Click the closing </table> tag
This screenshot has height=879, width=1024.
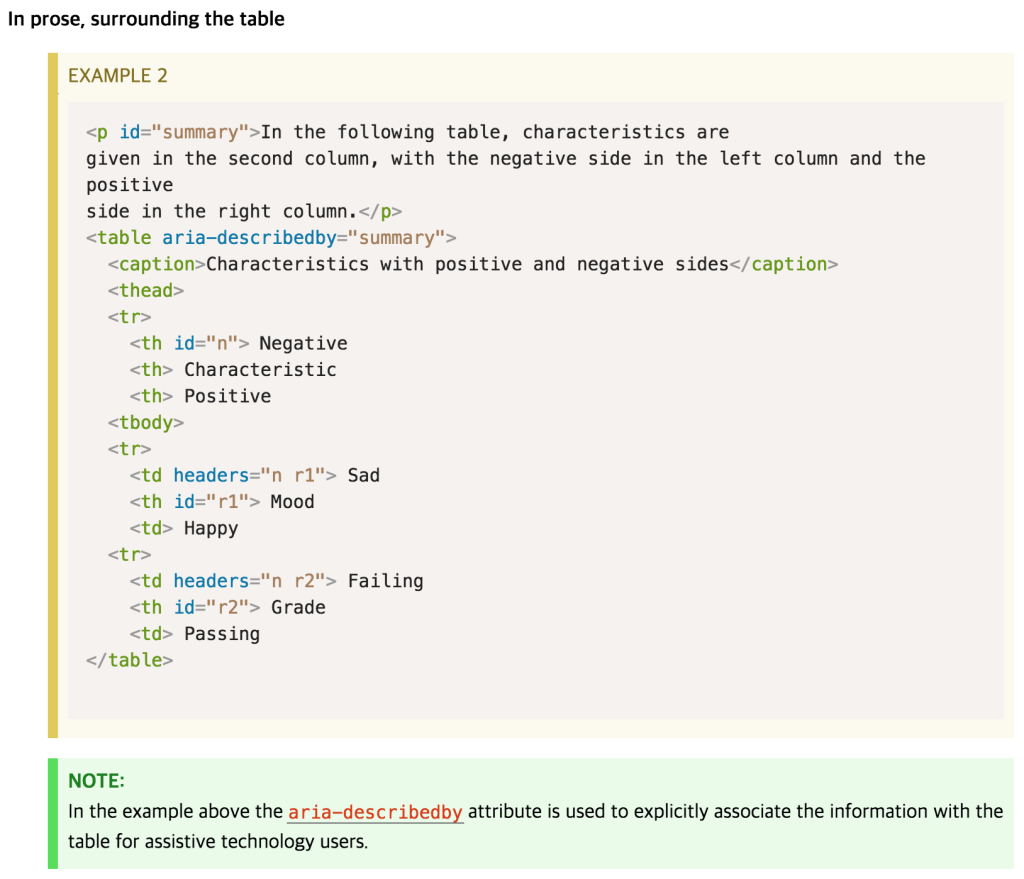pos(129,660)
